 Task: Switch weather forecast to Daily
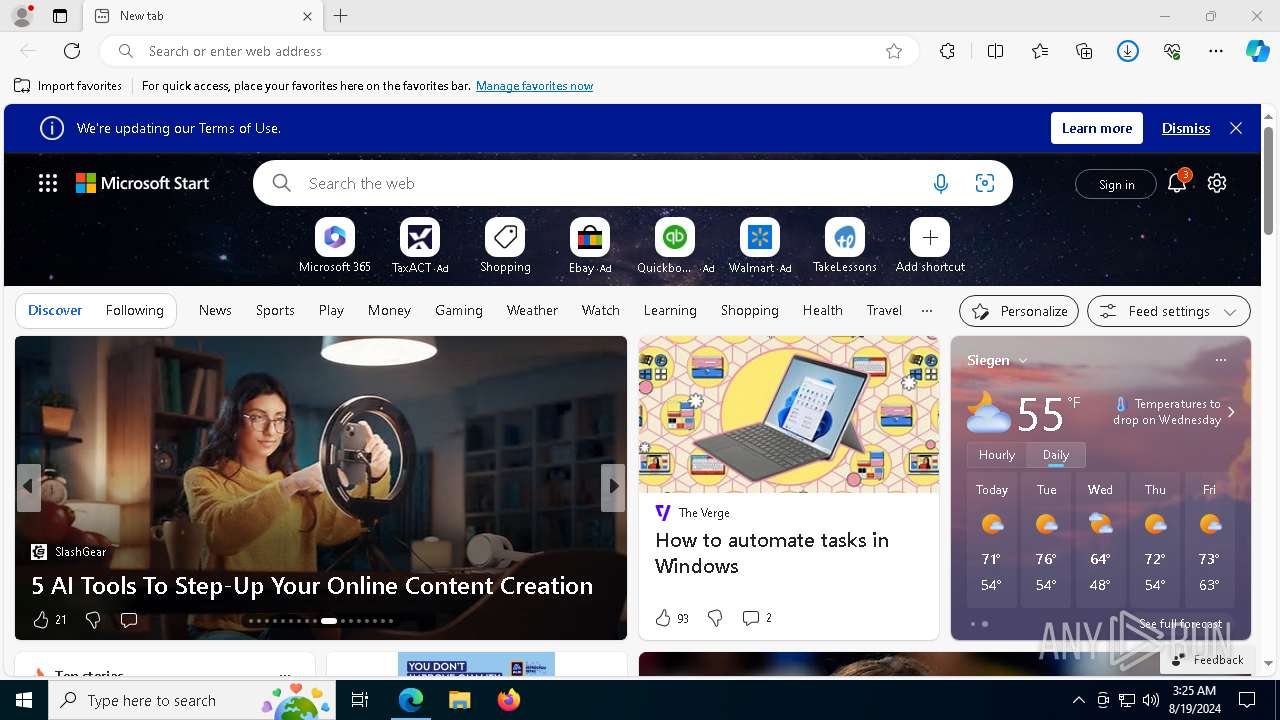coord(1056,454)
